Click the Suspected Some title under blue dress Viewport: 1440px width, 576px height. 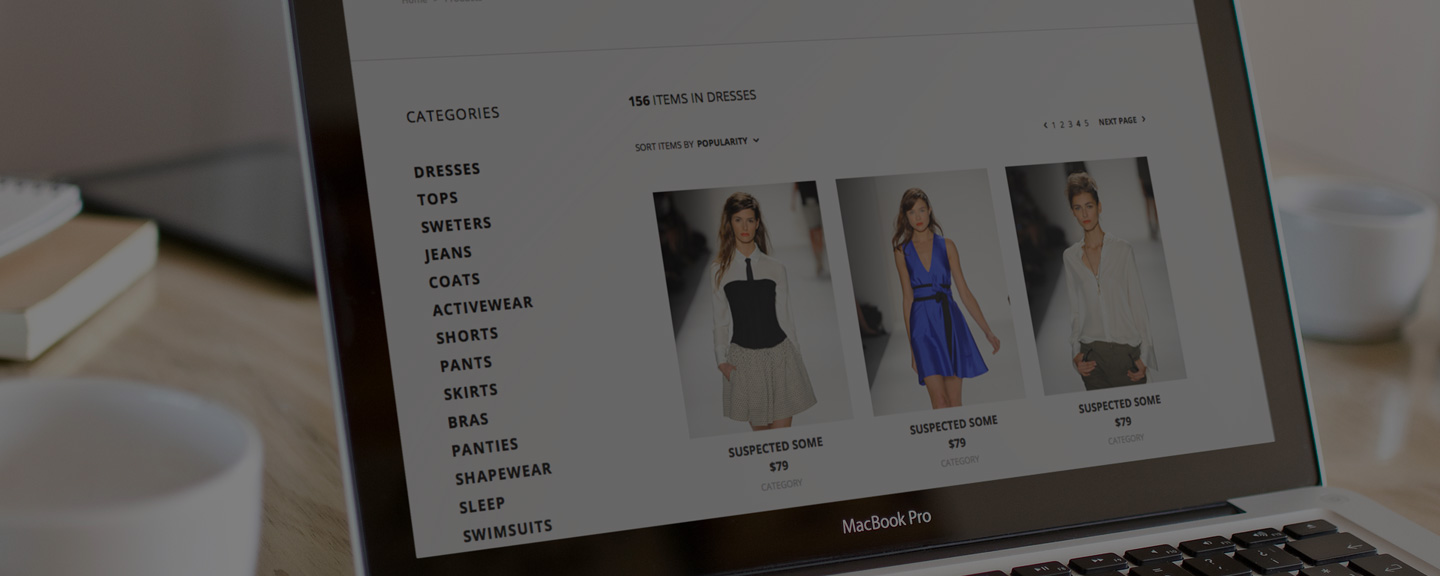(x=953, y=425)
